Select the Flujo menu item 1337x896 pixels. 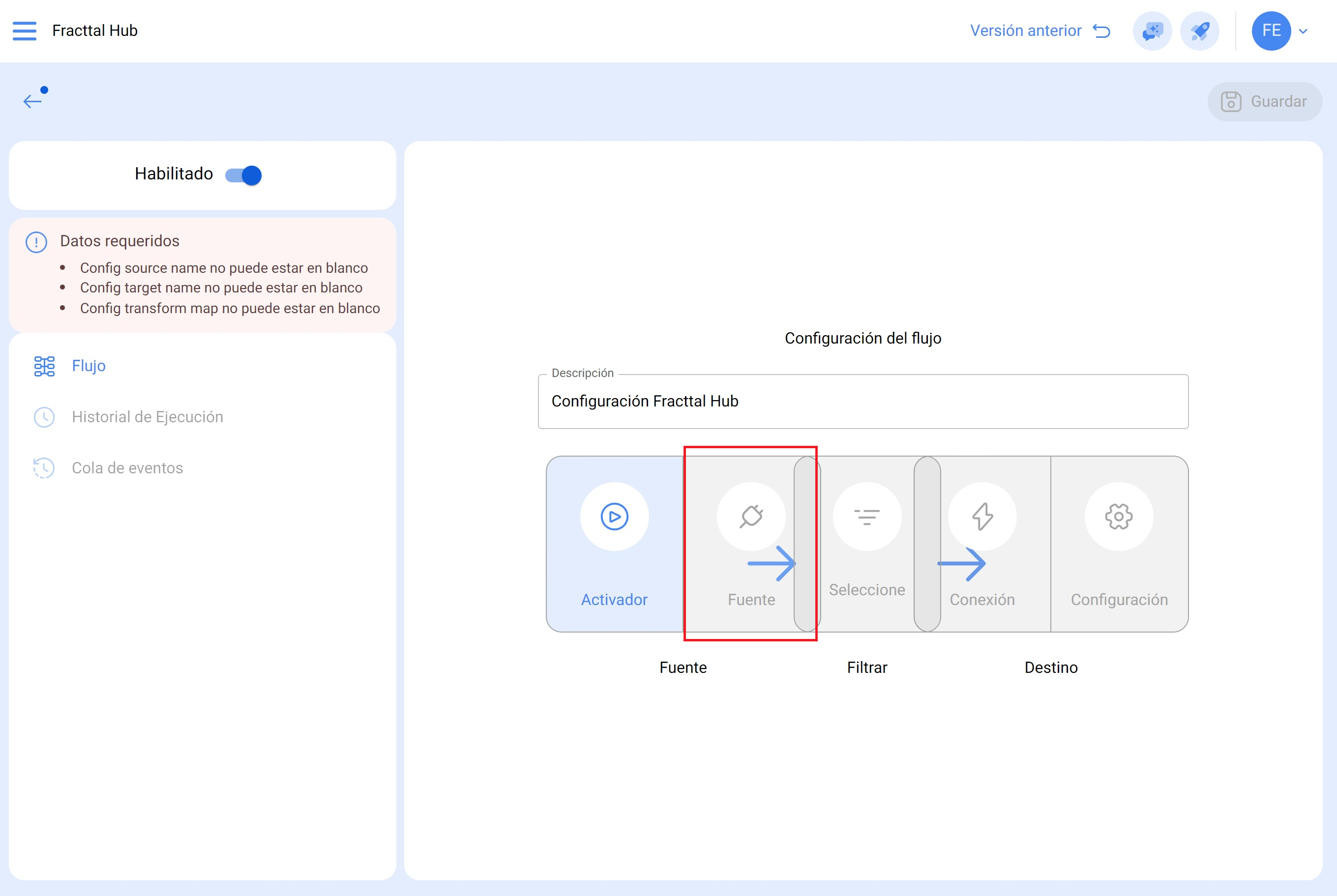point(89,366)
